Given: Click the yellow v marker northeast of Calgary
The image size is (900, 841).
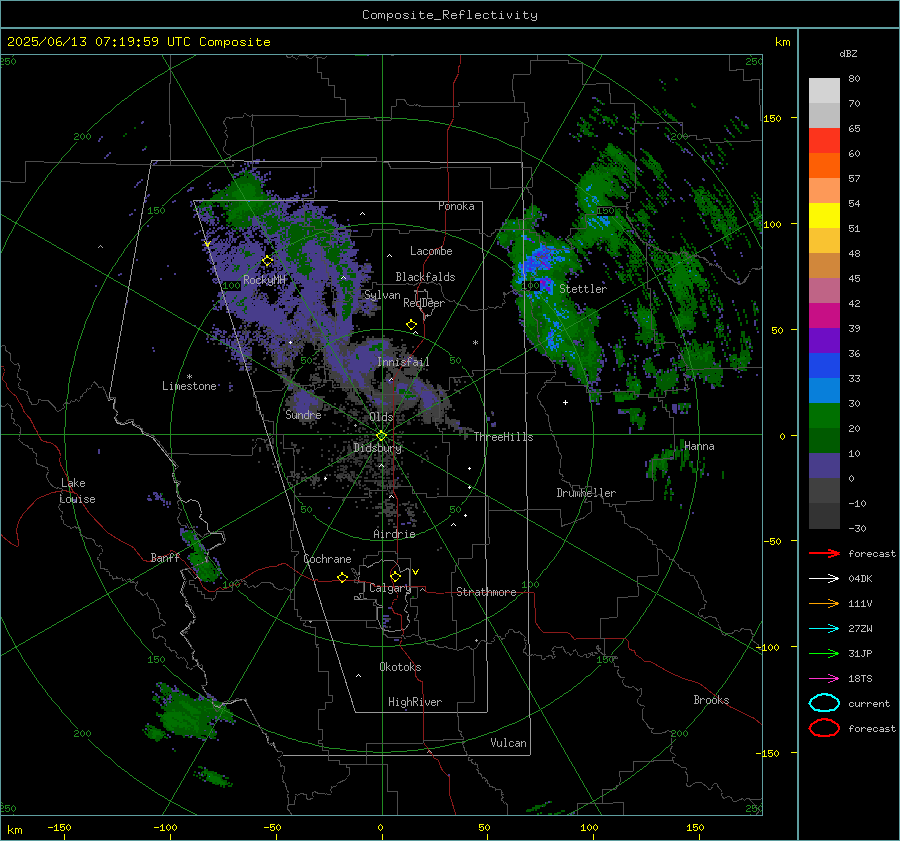Looking at the screenshot, I should pos(416,572).
